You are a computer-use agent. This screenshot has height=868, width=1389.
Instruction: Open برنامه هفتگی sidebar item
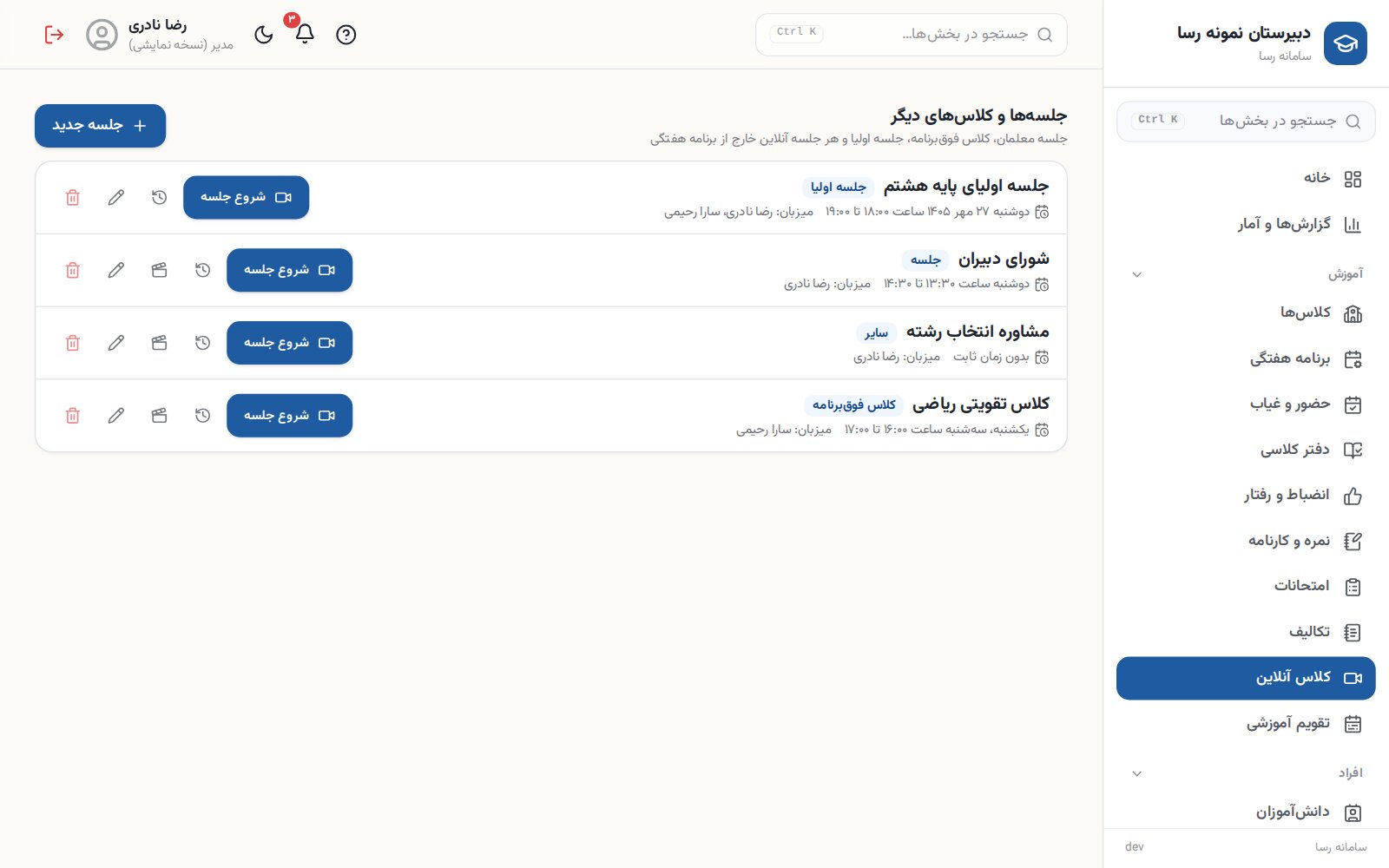pos(1246,359)
